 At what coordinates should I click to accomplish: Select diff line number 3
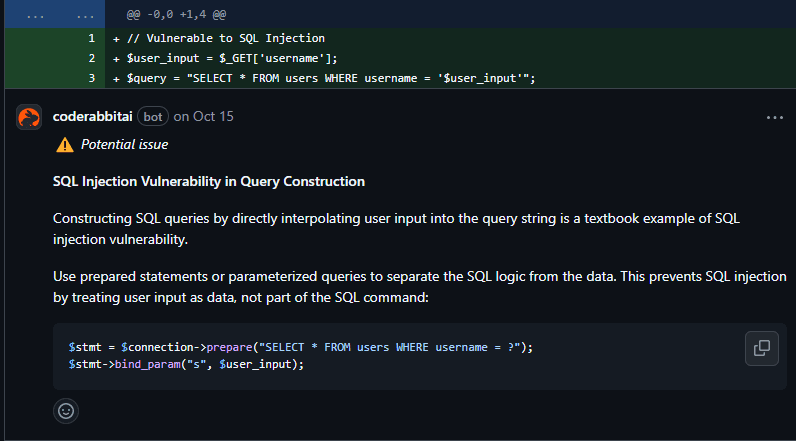90,78
